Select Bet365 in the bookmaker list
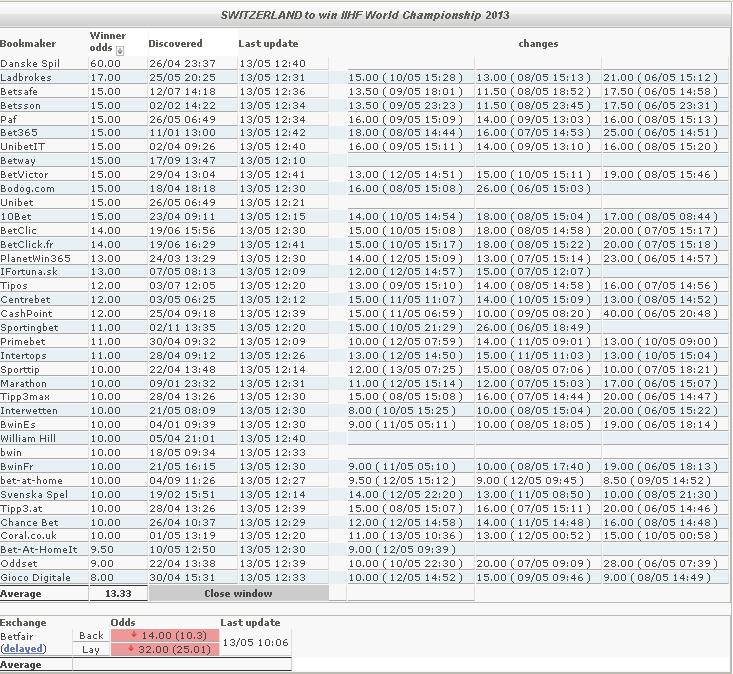Viewport: 733px width, 674px height. click(20, 133)
